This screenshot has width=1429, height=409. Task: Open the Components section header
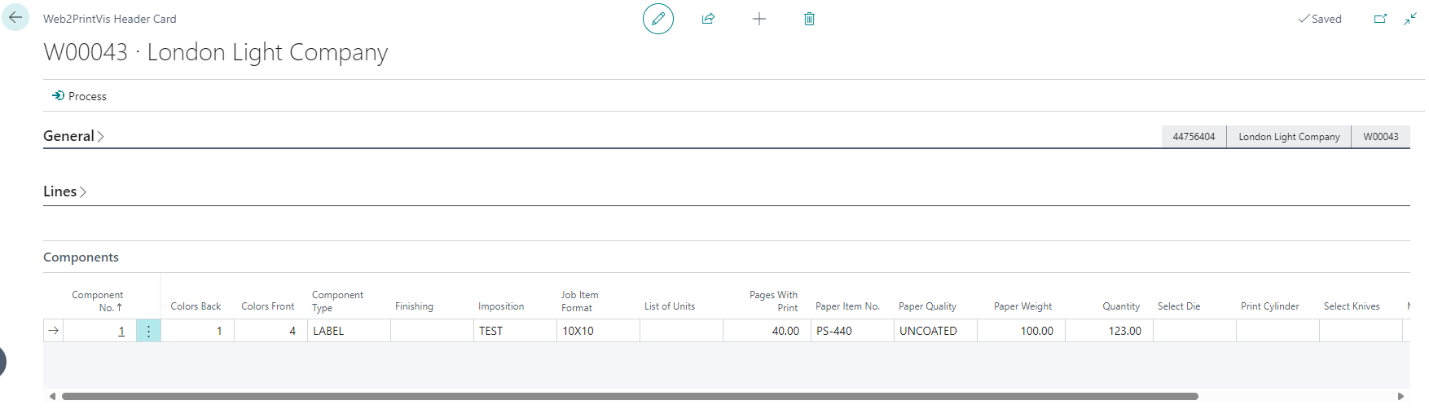pyautogui.click(x=81, y=257)
